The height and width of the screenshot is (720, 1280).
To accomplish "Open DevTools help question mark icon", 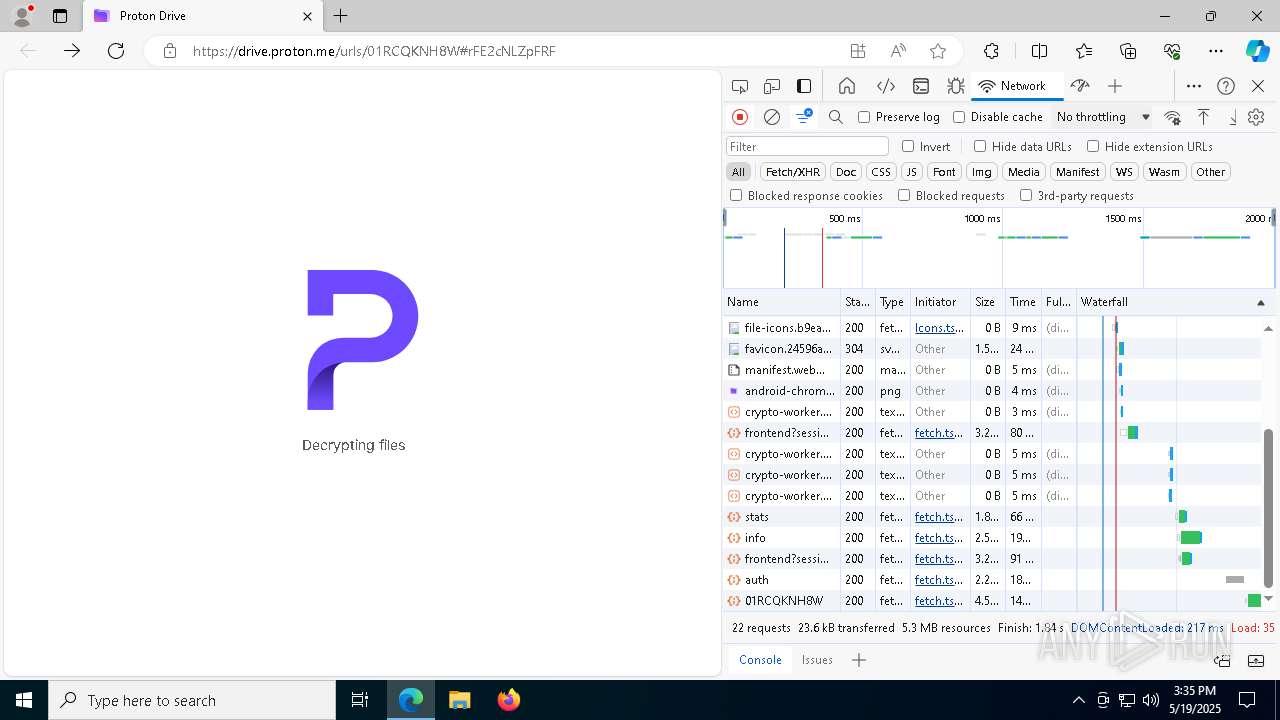I will coord(1226,86).
